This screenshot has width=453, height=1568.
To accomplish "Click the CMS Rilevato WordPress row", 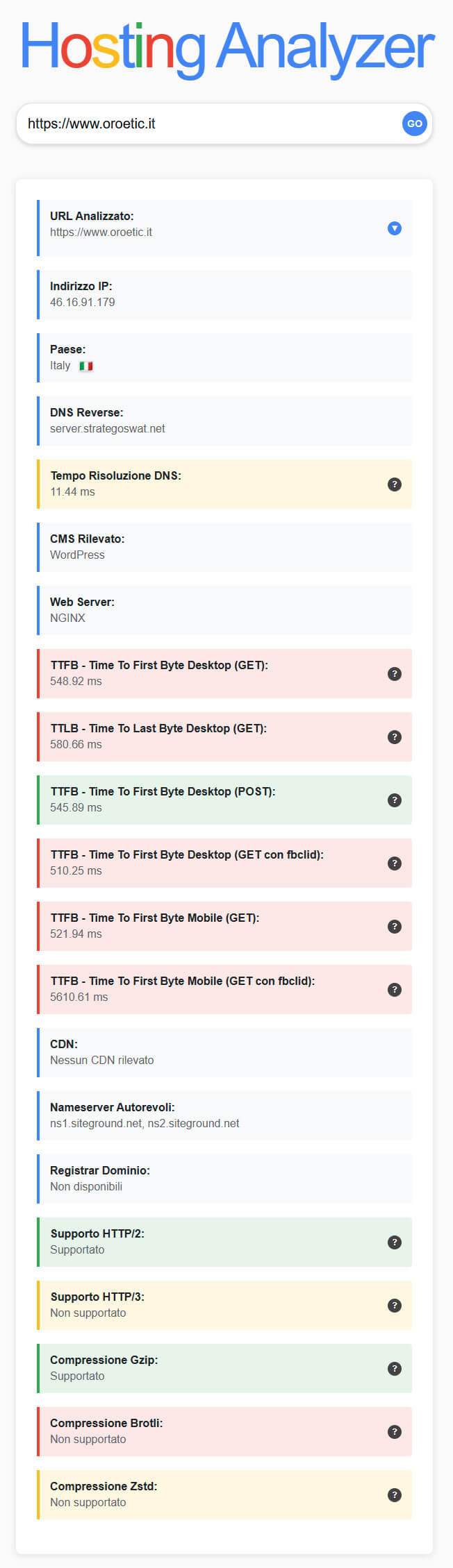I will click(x=224, y=547).
